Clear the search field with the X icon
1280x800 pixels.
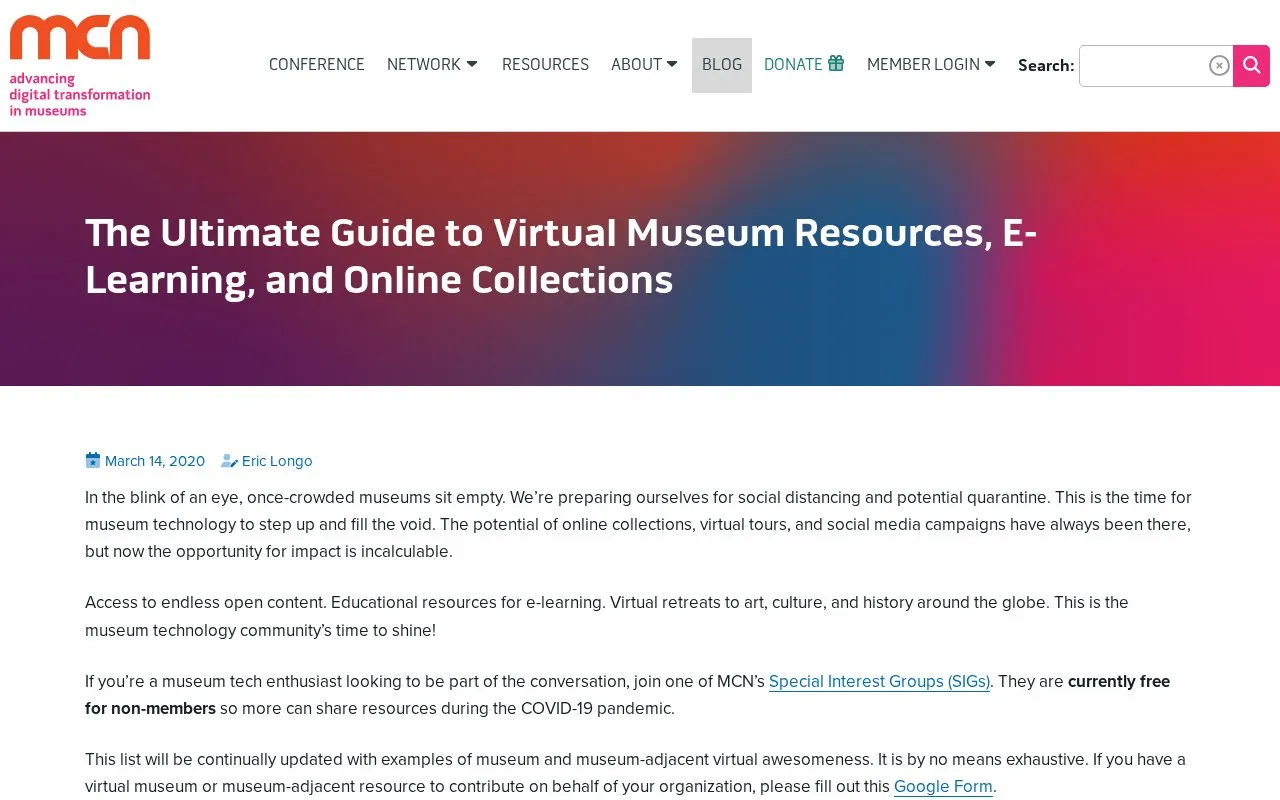1219,66
